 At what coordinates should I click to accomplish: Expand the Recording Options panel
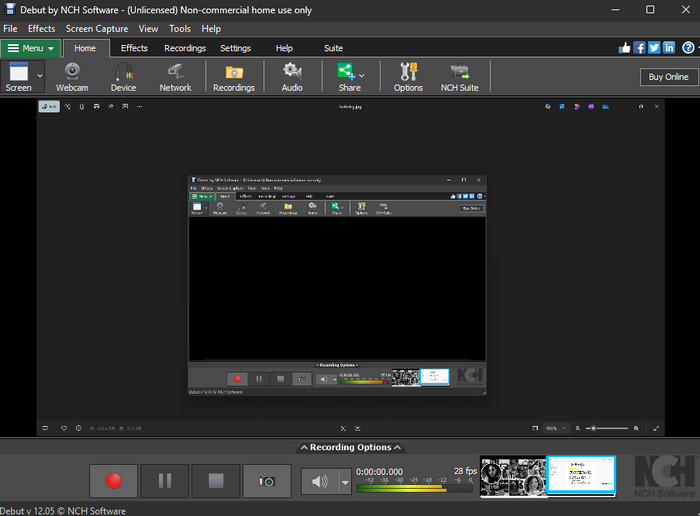[x=350, y=447]
